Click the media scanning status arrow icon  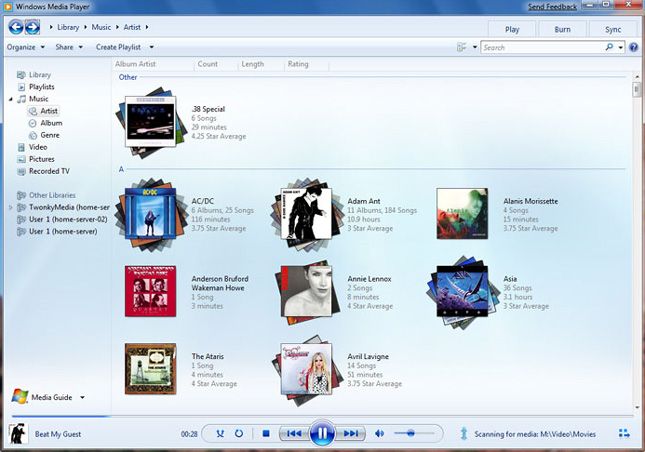(464, 433)
